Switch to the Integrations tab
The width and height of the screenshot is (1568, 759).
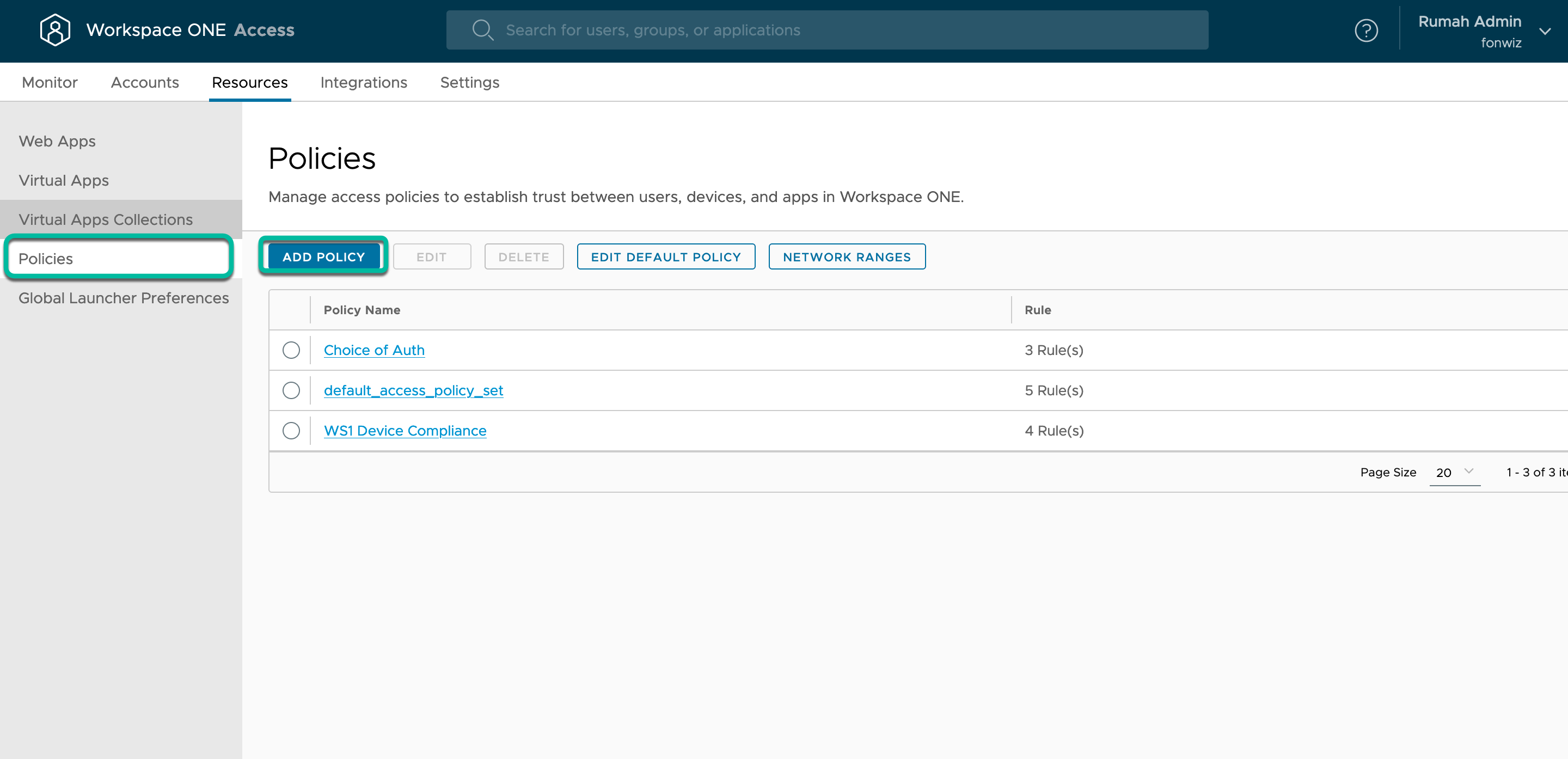point(363,82)
